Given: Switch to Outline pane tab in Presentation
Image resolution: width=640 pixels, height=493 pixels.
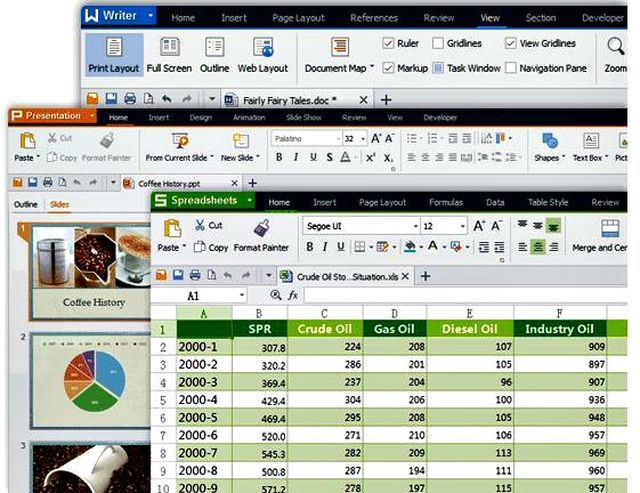Looking at the screenshot, I should point(26,204).
